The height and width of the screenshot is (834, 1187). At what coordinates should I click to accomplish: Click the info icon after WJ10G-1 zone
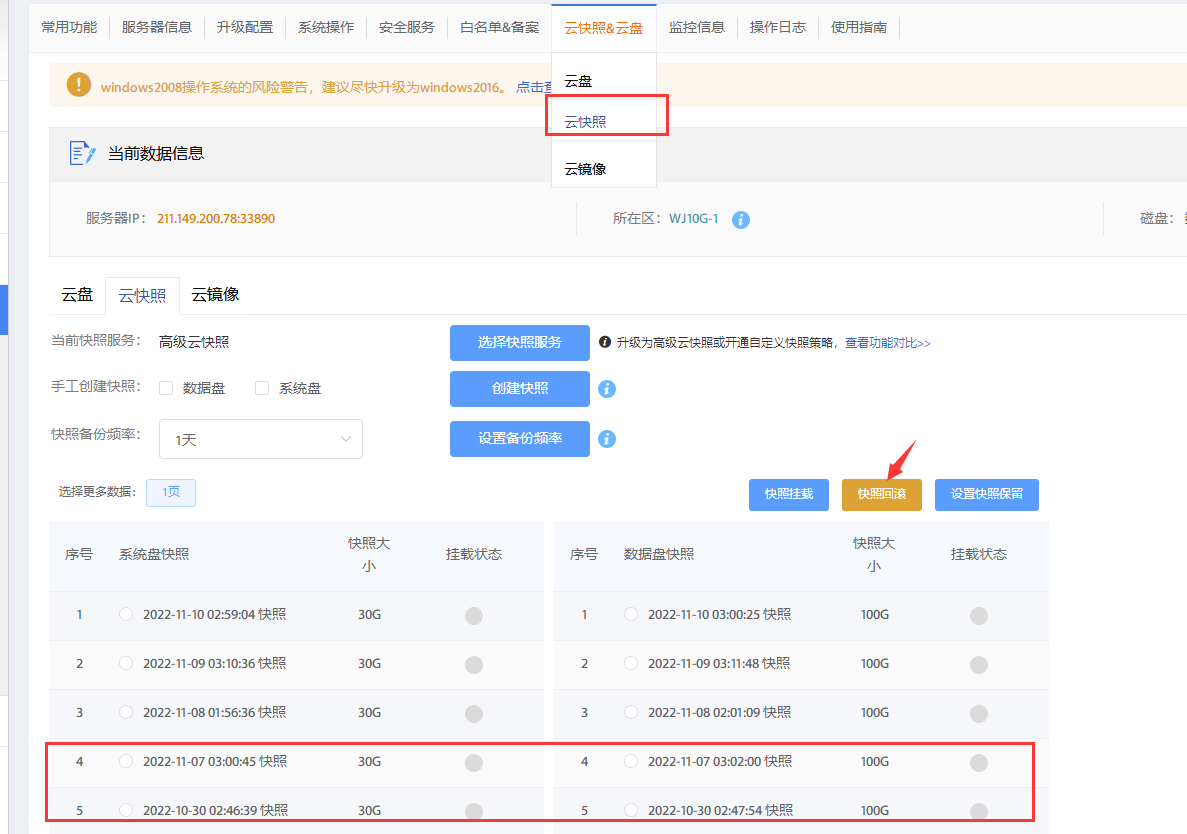(740, 221)
